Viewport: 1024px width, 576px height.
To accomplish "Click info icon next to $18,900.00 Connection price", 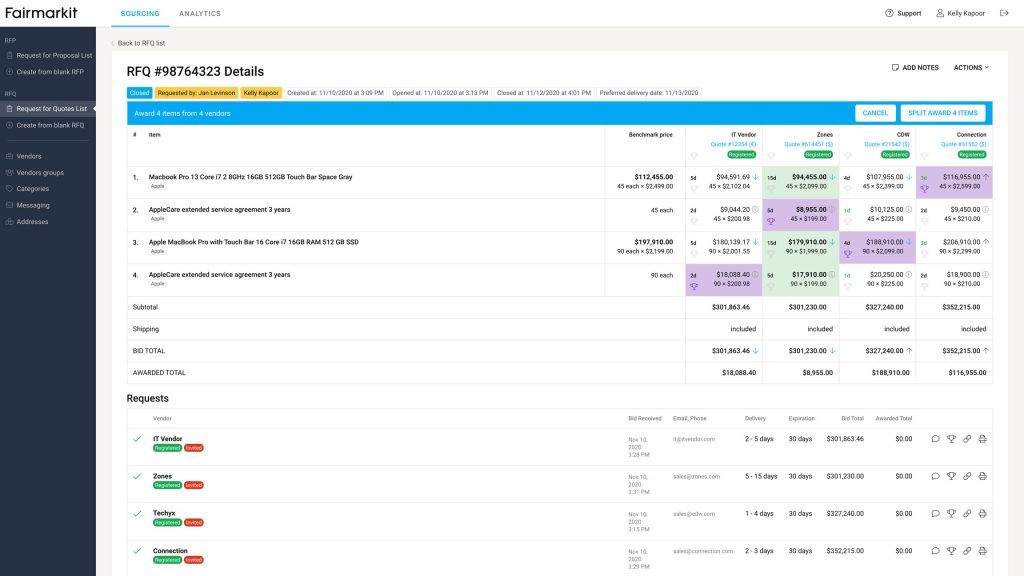I will click(x=985, y=275).
